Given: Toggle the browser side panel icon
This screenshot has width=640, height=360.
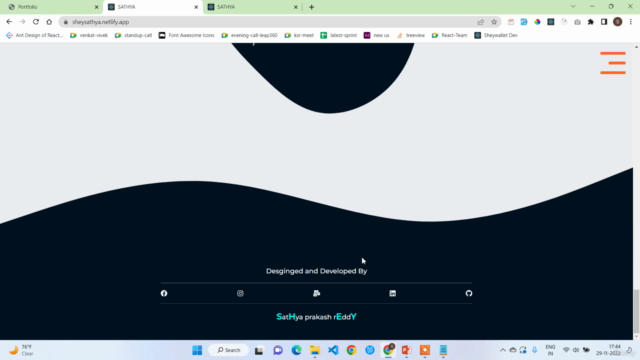Looking at the screenshot, I should [604, 22].
